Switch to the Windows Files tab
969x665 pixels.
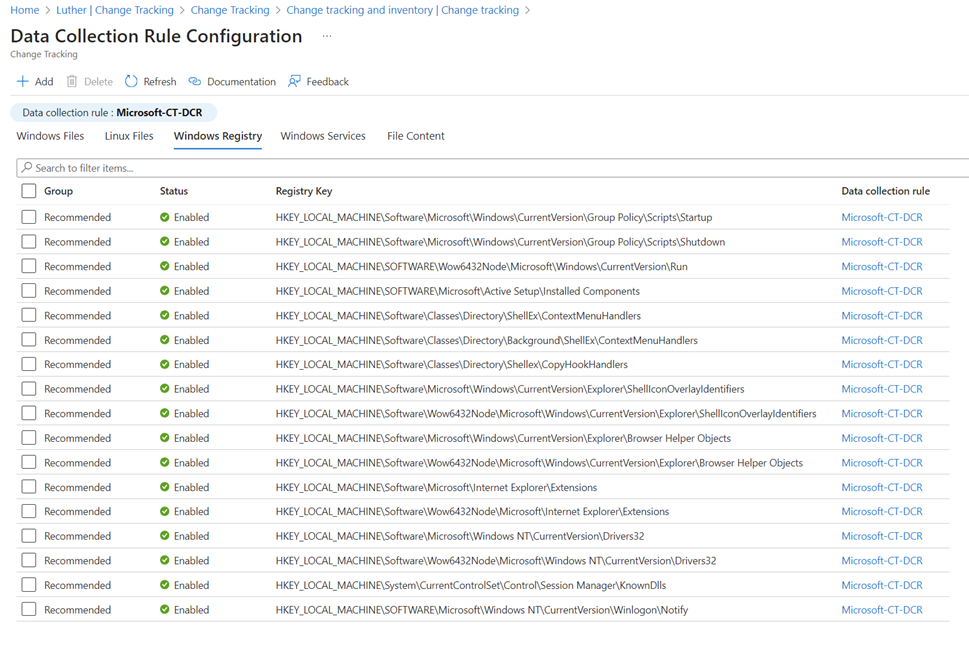[x=50, y=136]
